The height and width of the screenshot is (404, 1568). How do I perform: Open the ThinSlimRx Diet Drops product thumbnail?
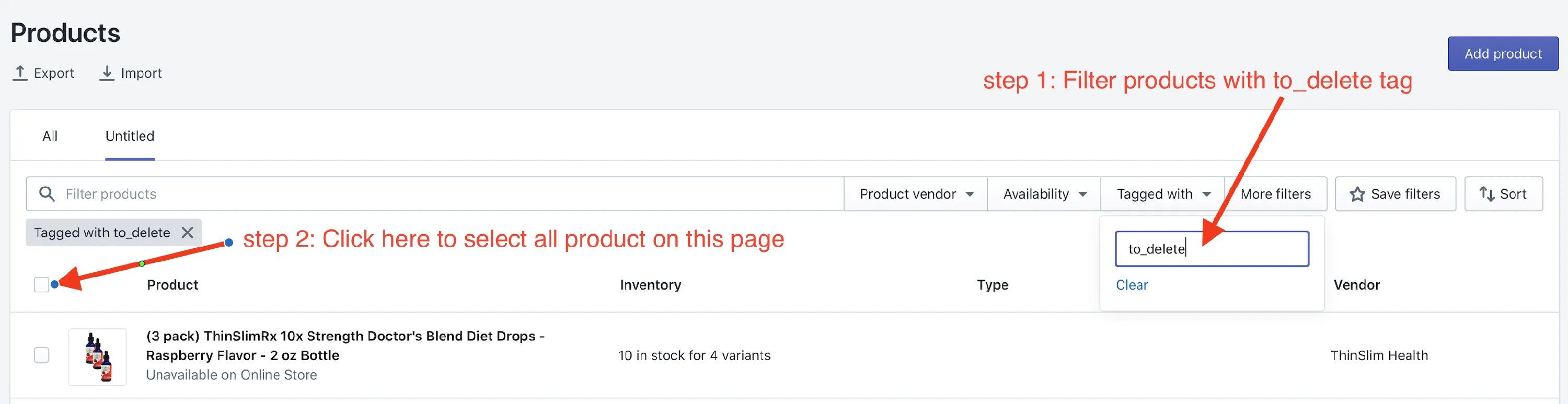point(97,356)
